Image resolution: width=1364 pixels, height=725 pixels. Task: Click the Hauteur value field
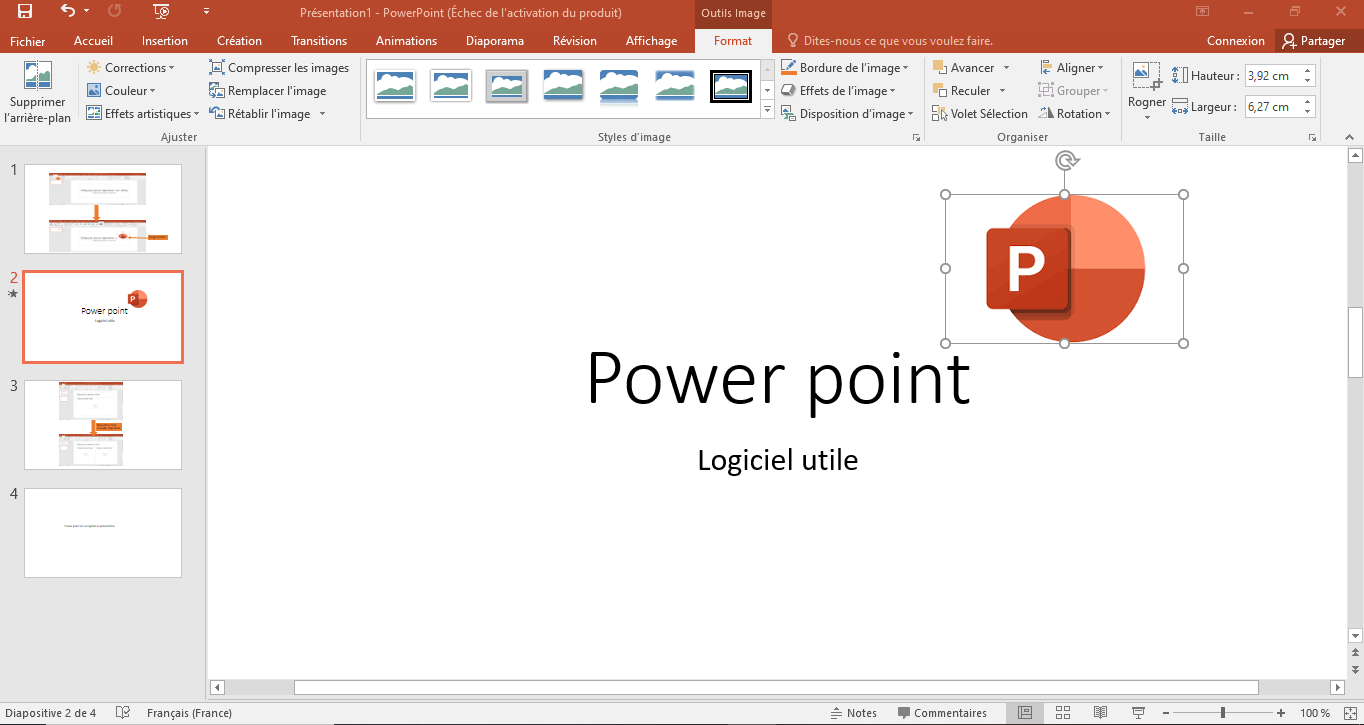pos(1271,76)
